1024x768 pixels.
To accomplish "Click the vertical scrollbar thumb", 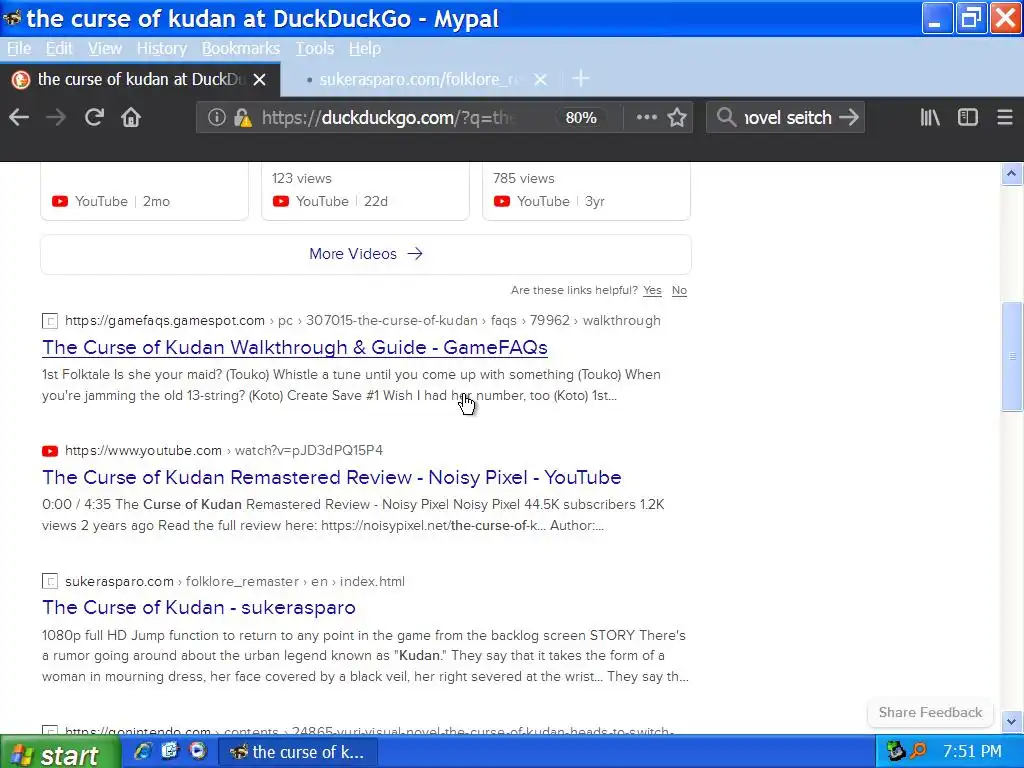I will point(1011,357).
